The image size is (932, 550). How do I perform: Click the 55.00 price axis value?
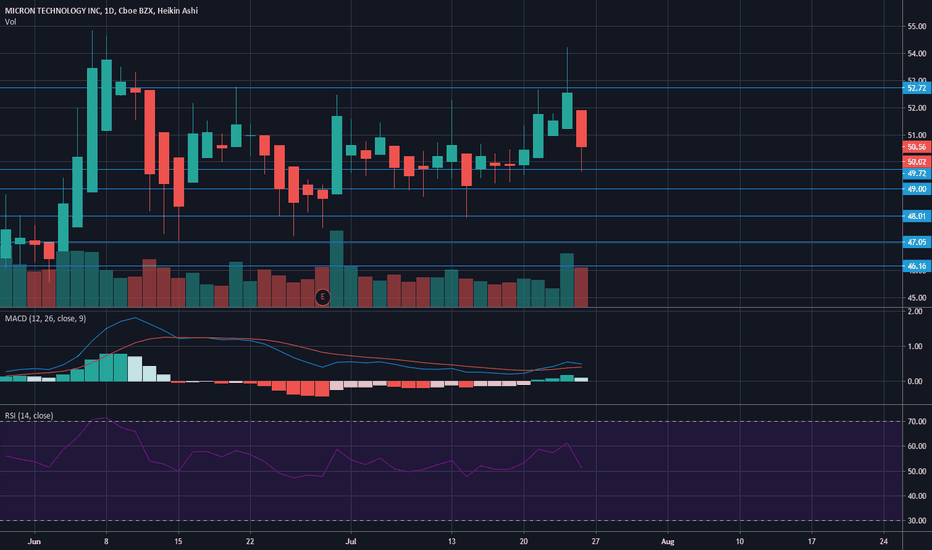[917, 26]
